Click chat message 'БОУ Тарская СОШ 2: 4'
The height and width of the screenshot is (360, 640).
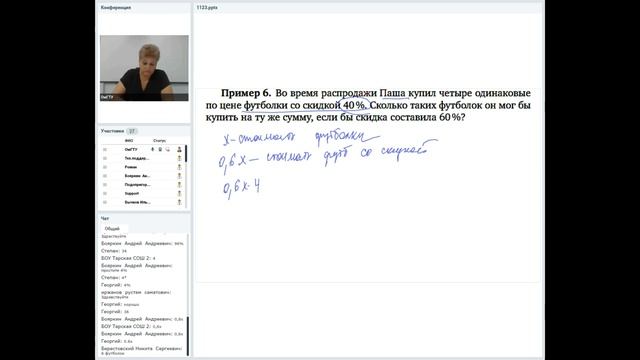point(128,258)
